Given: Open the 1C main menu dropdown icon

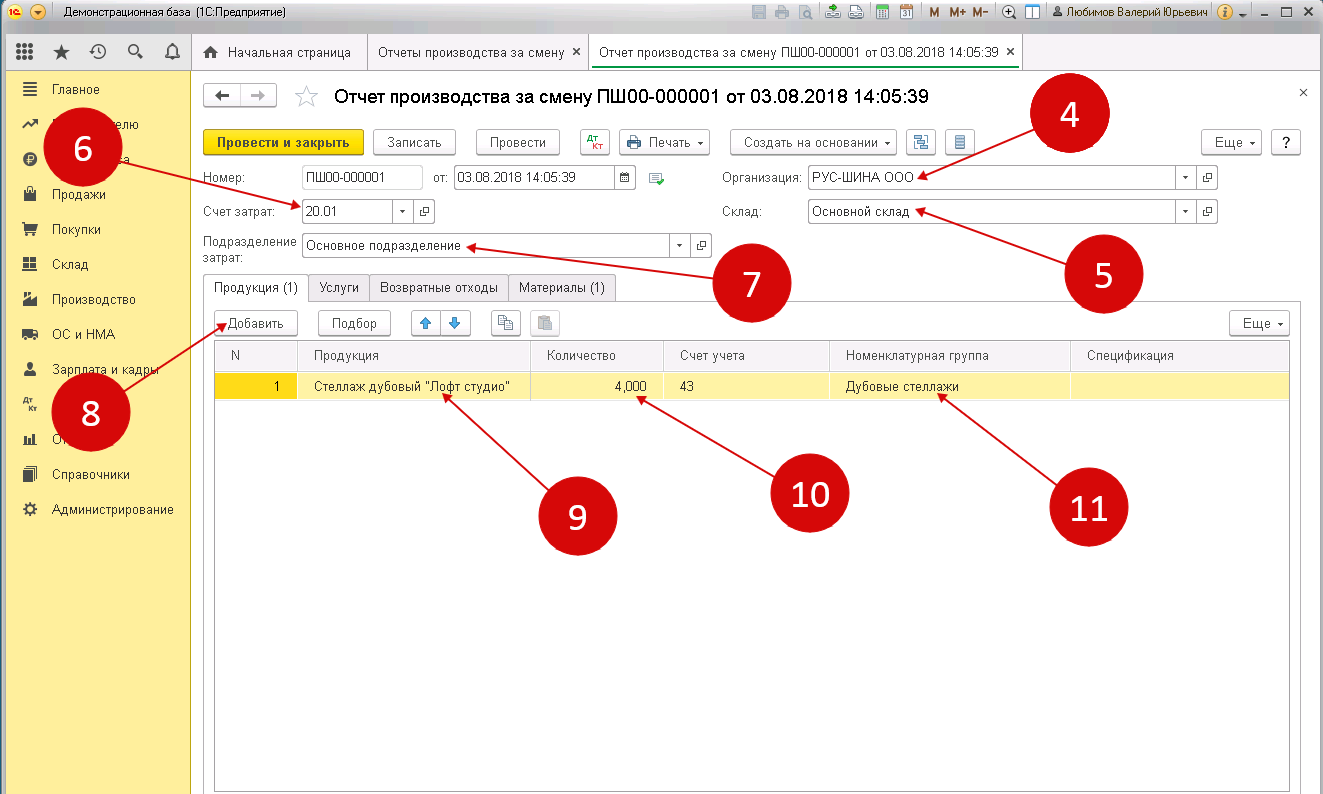Looking at the screenshot, I should [x=38, y=12].
